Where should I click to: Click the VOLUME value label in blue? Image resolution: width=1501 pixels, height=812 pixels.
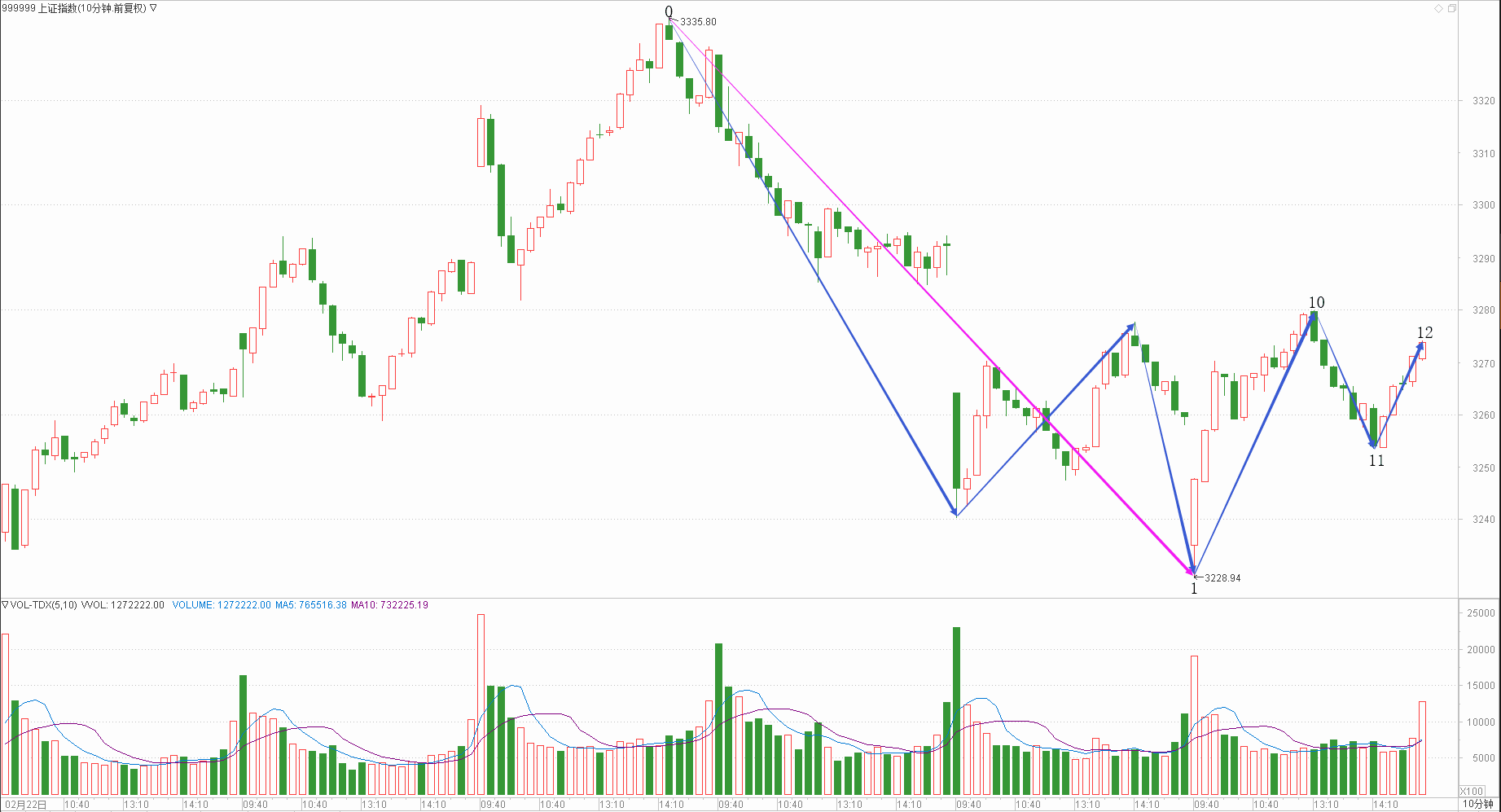click(222, 605)
